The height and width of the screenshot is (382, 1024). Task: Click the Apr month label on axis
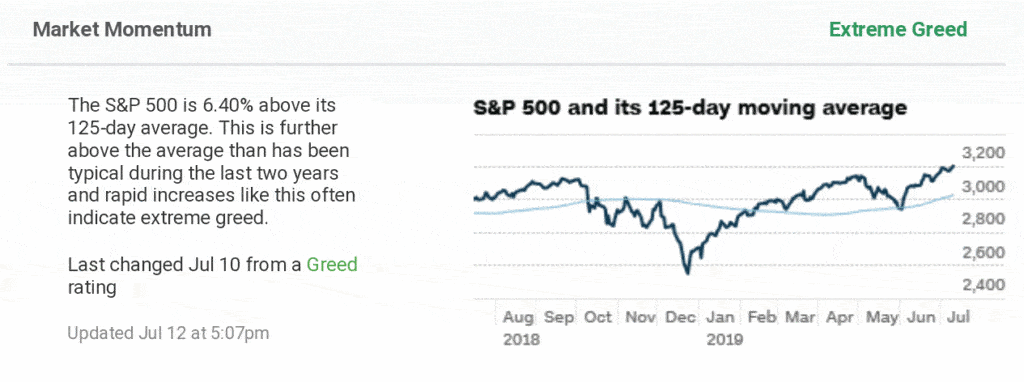(x=840, y=318)
